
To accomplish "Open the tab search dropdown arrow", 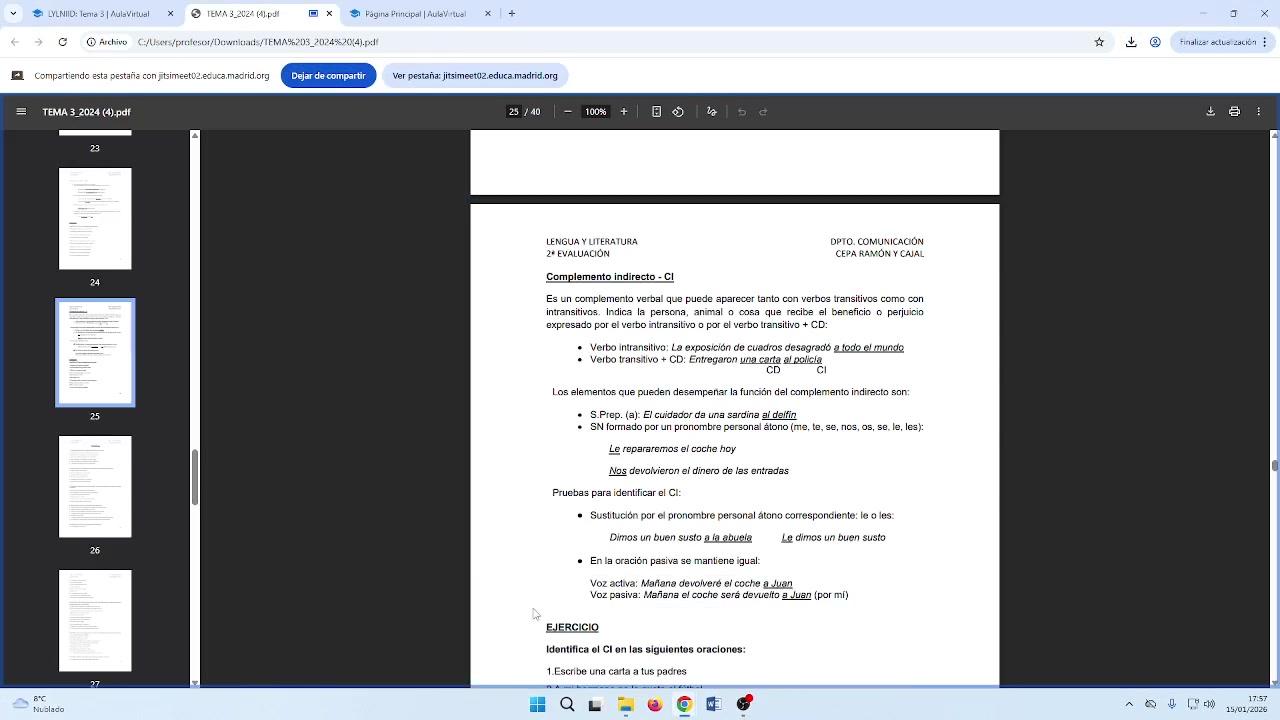I will pos(13,14).
